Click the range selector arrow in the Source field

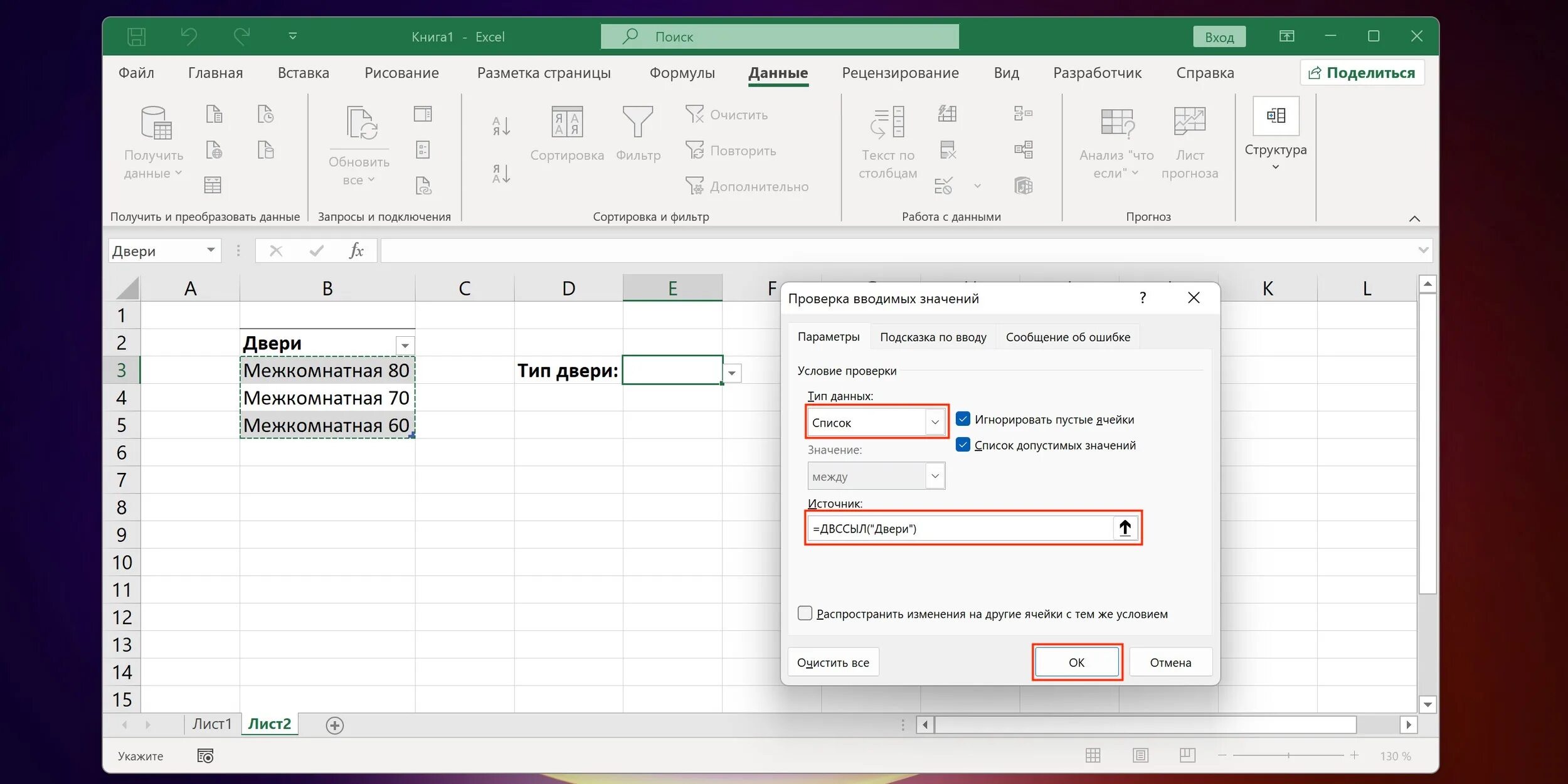pos(1125,528)
